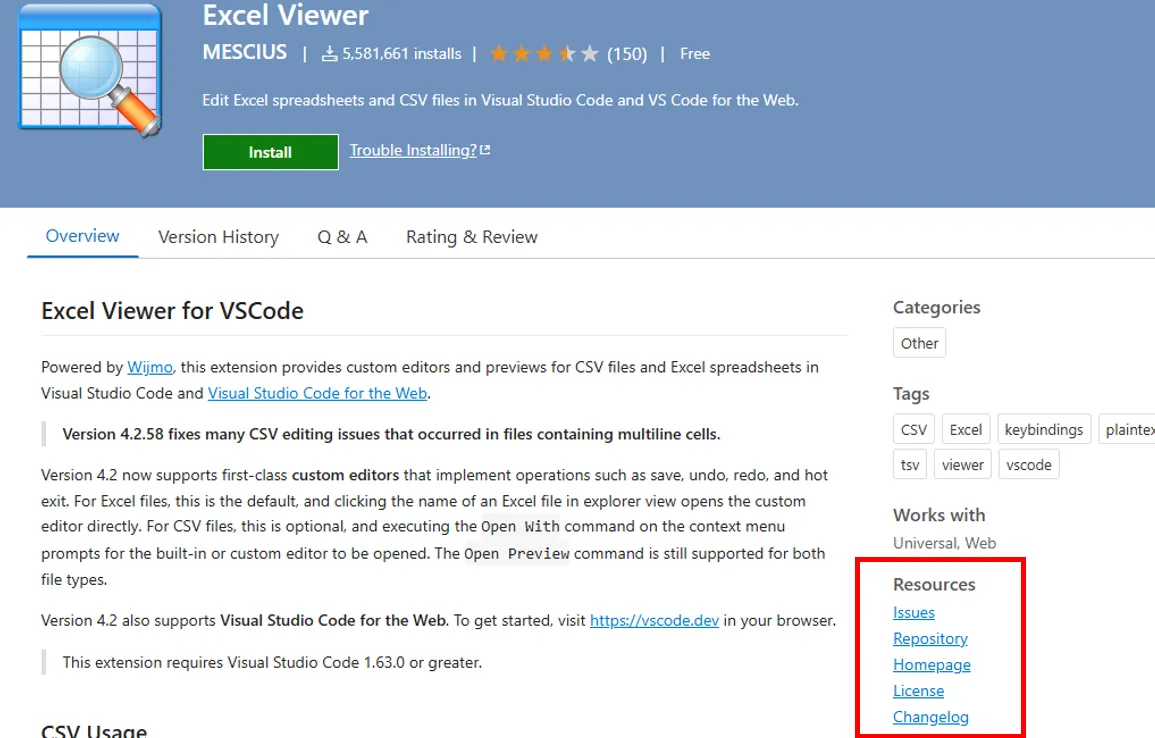Open the Visual Studio Code for the Web link
Viewport: 1155px width, 738px height.
(x=317, y=393)
